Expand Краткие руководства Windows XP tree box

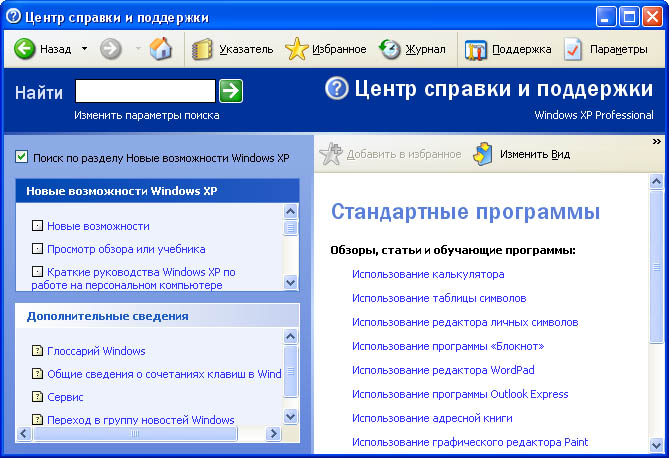(38, 271)
